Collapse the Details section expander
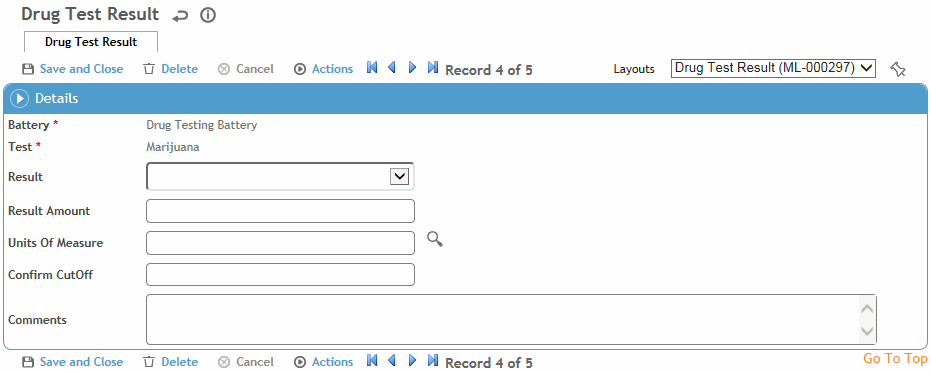Image resolution: width=931 pixels, height=373 pixels. tap(20, 99)
